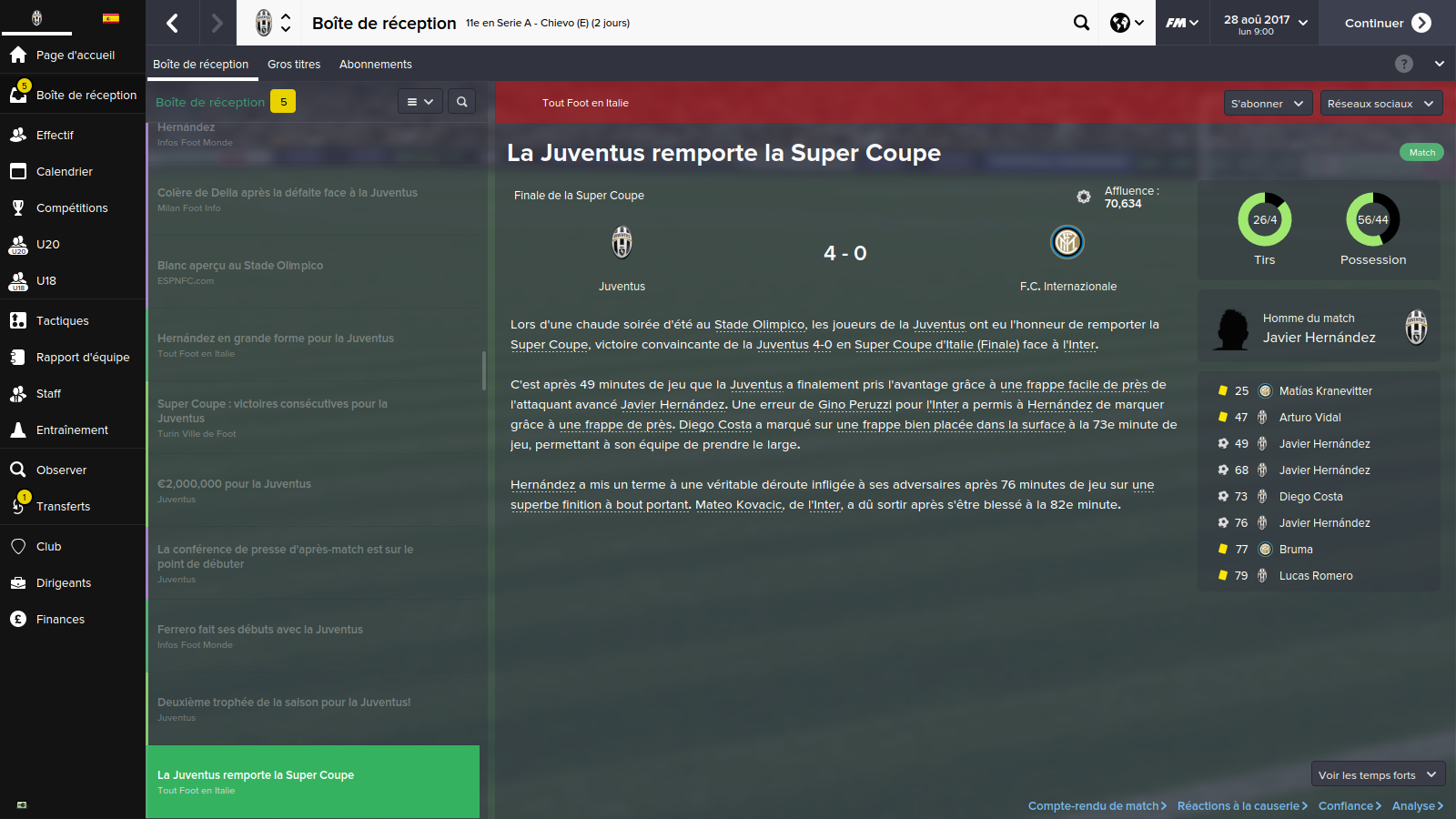Switch to the Abonnements tab
Image resolution: width=1456 pixels, height=819 pixels.
pyautogui.click(x=376, y=65)
